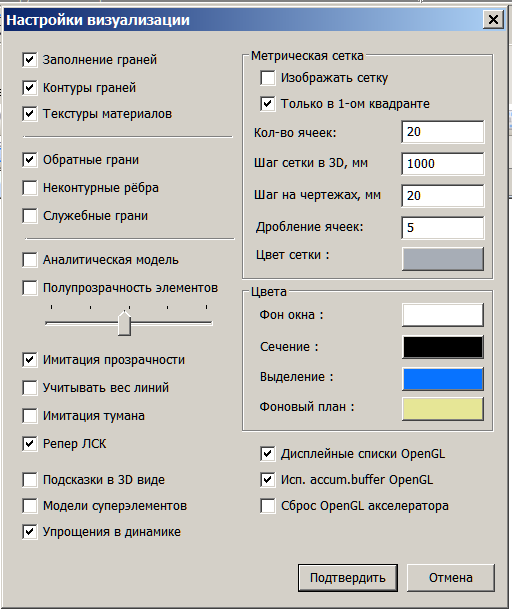The image size is (512, 612).
Task: Uncheck the Заполнение граней checkbox
Action: [x=30, y=60]
